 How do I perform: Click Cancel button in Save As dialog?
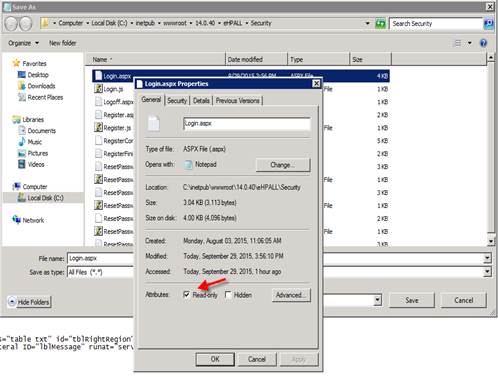[464, 300]
